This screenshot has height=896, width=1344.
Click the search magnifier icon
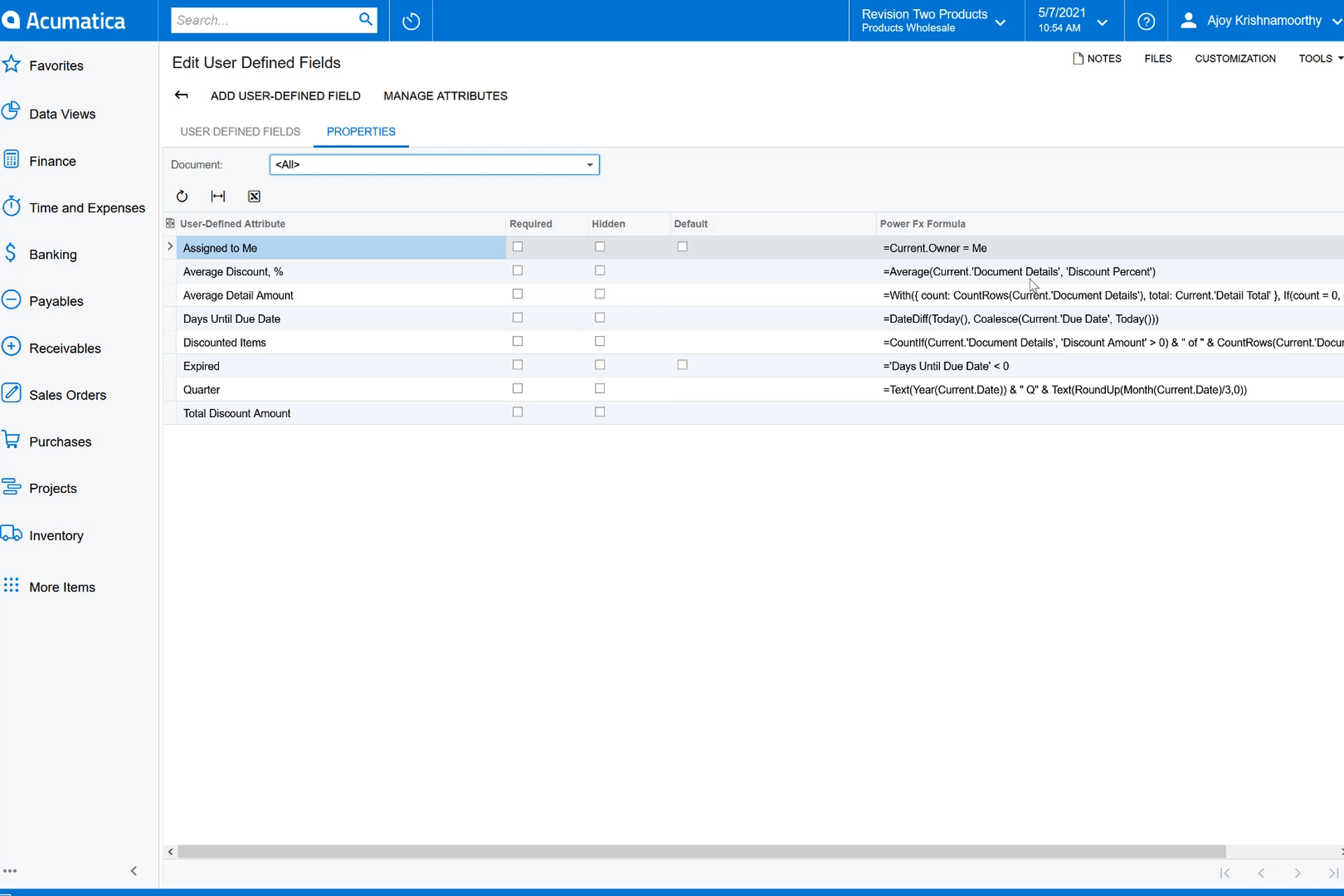click(x=365, y=20)
